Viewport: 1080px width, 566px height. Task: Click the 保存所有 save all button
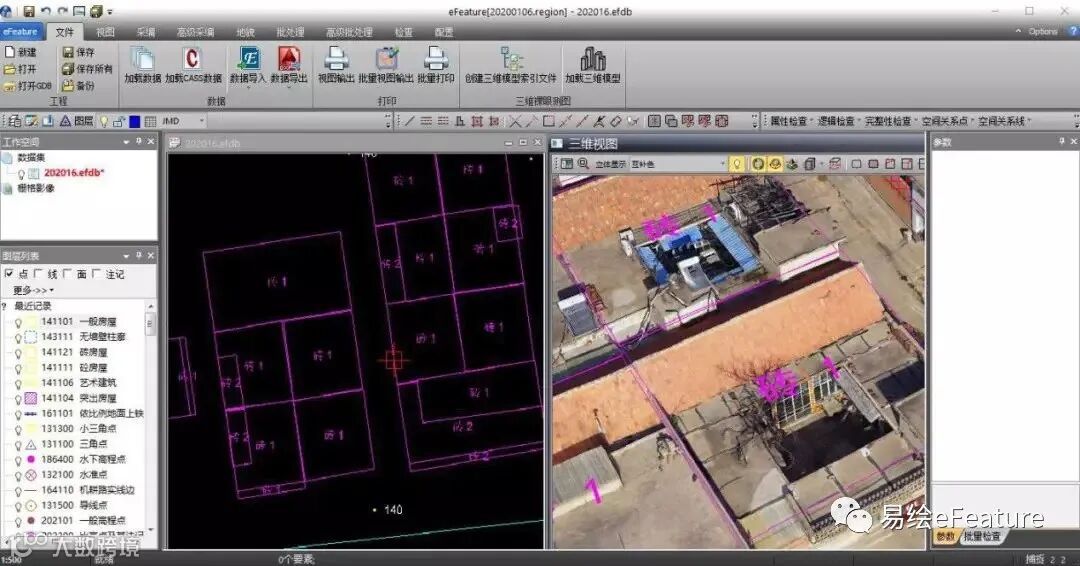(x=87, y=69)
